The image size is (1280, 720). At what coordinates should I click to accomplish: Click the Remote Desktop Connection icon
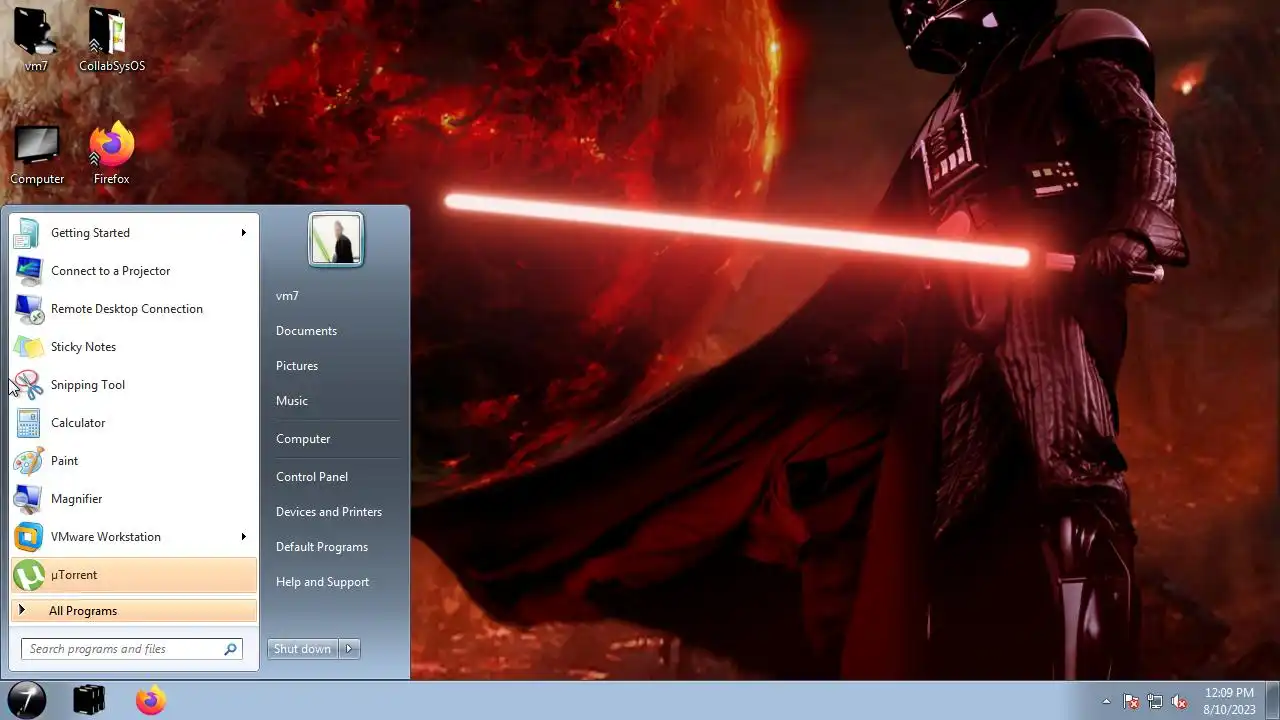coord(28,309)
